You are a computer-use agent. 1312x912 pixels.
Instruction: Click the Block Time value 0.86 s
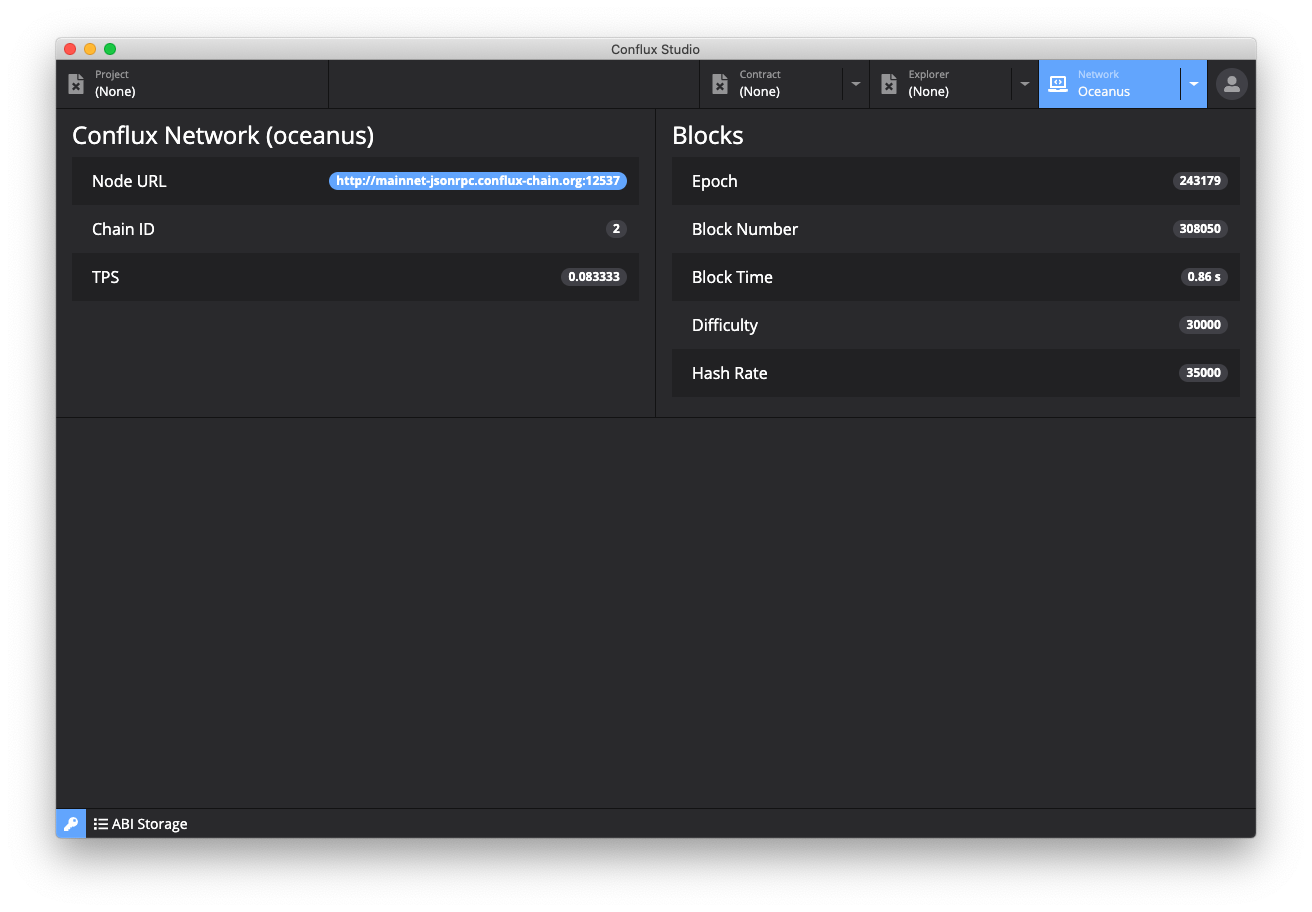[x=1204, y=277]
